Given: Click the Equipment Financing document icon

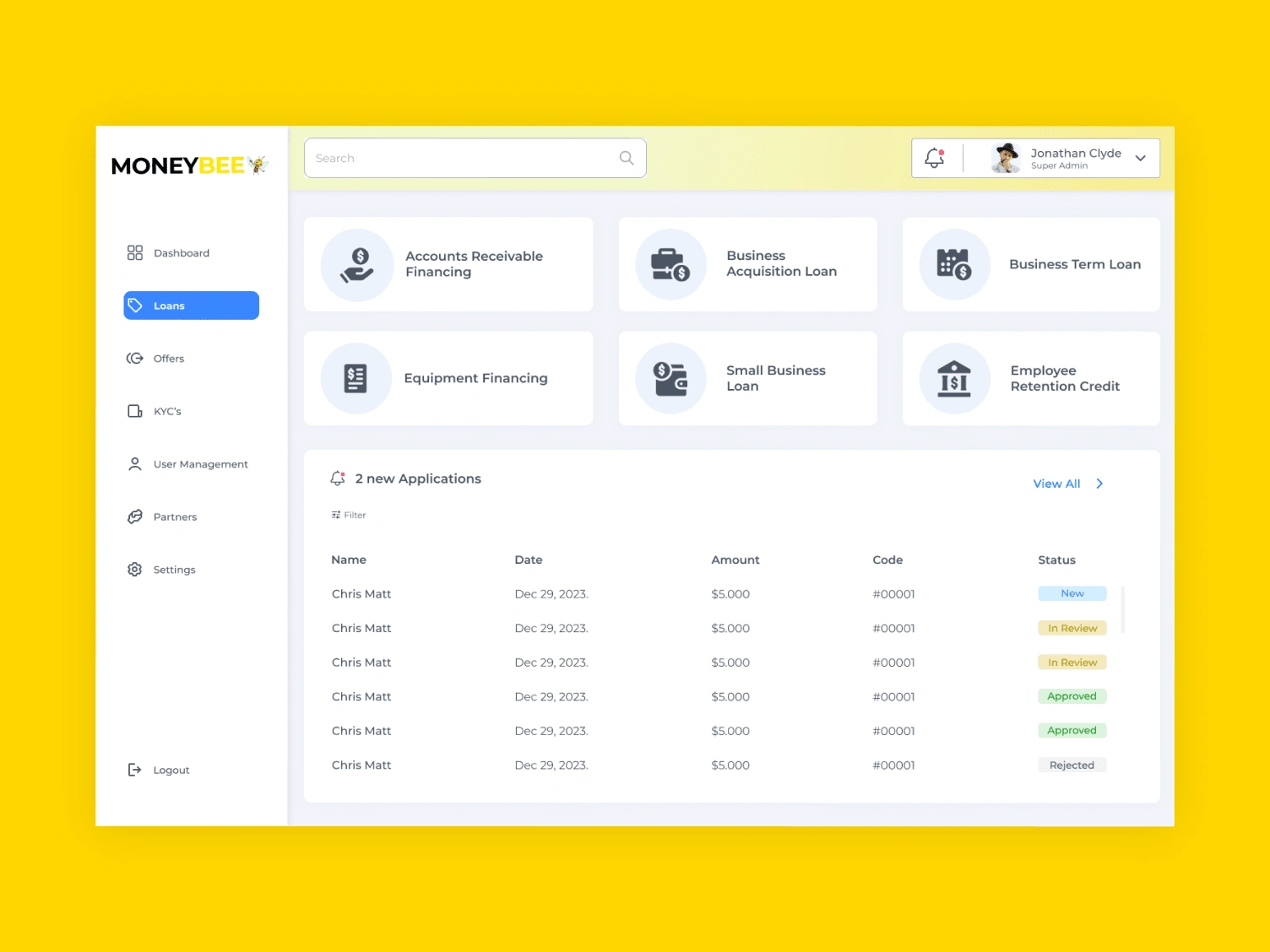Looking at the screenshot, I should click(x=356, y=378).
